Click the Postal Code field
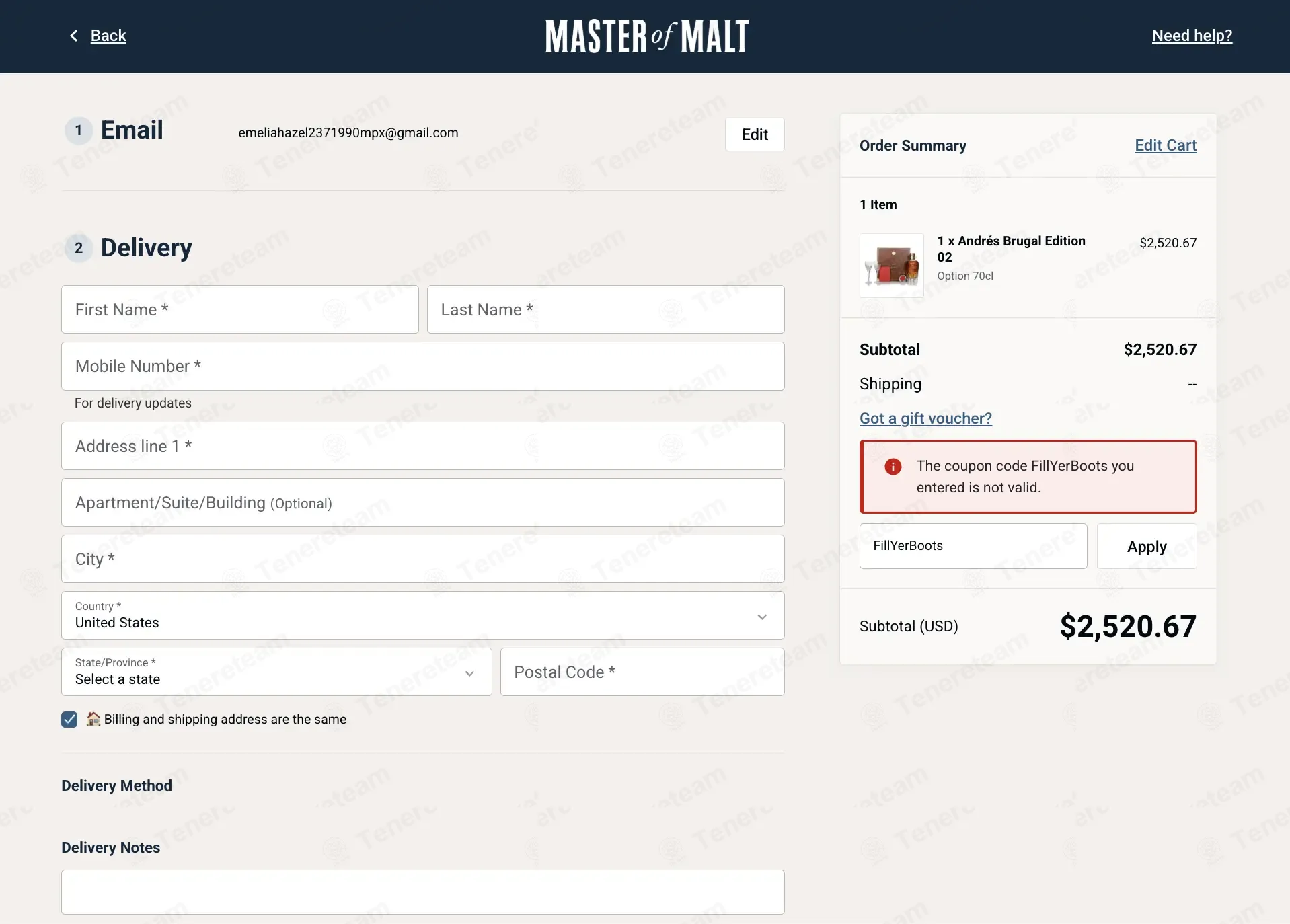This screenshot has width=1290, height=924. point(642,672)
